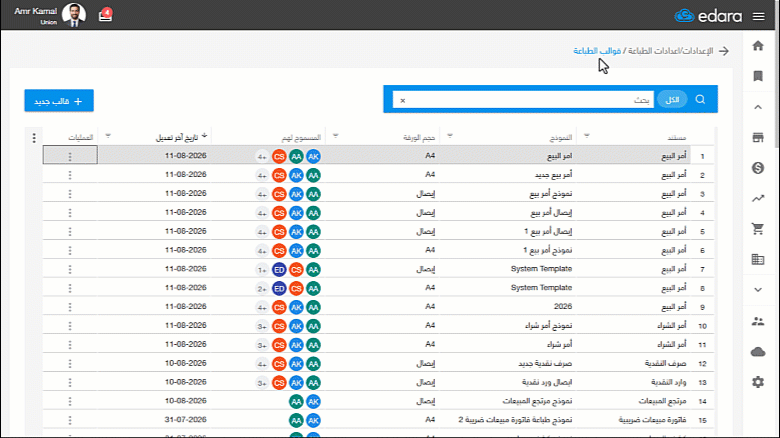Open the dollar finance sidebar icon

(x=758, y=168)
